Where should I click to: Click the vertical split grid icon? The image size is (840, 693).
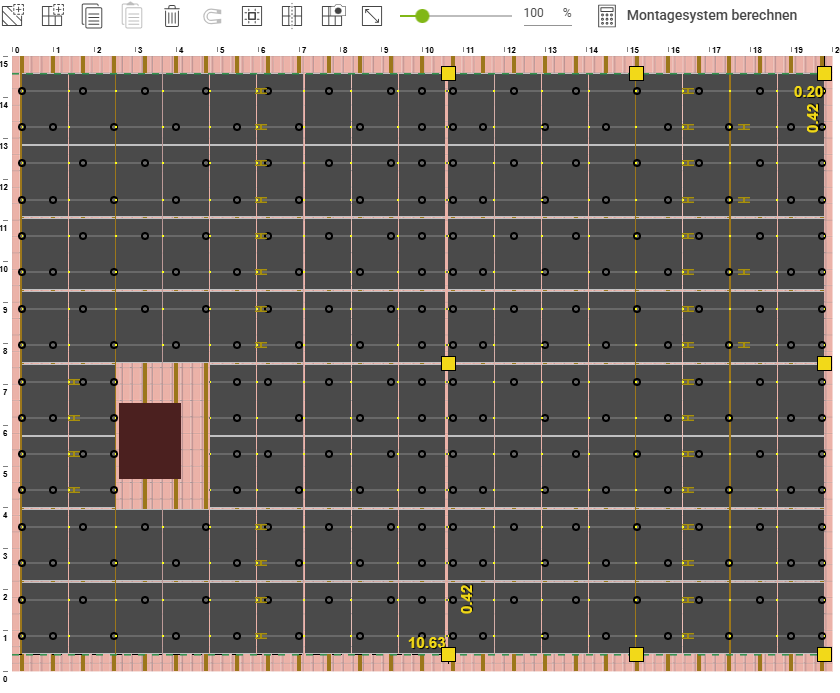coord(292,16)
